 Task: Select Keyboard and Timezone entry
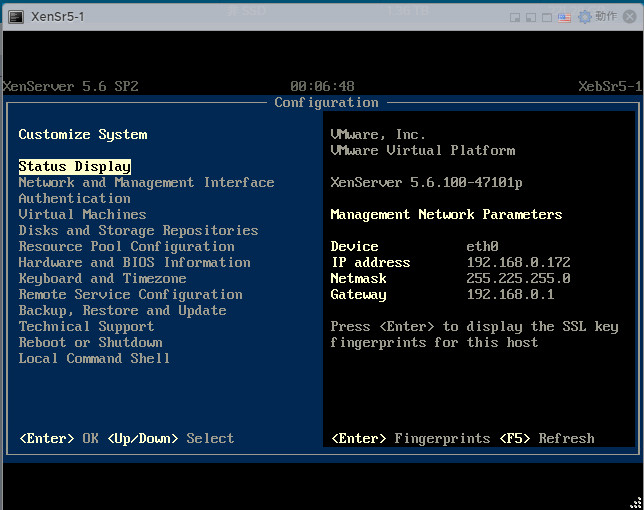[102, 278]
